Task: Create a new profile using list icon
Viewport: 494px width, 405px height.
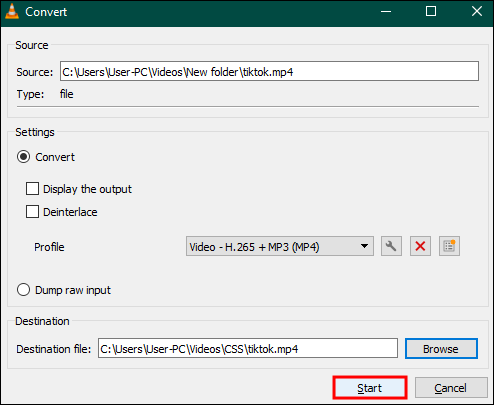Action: click(449, 246)
